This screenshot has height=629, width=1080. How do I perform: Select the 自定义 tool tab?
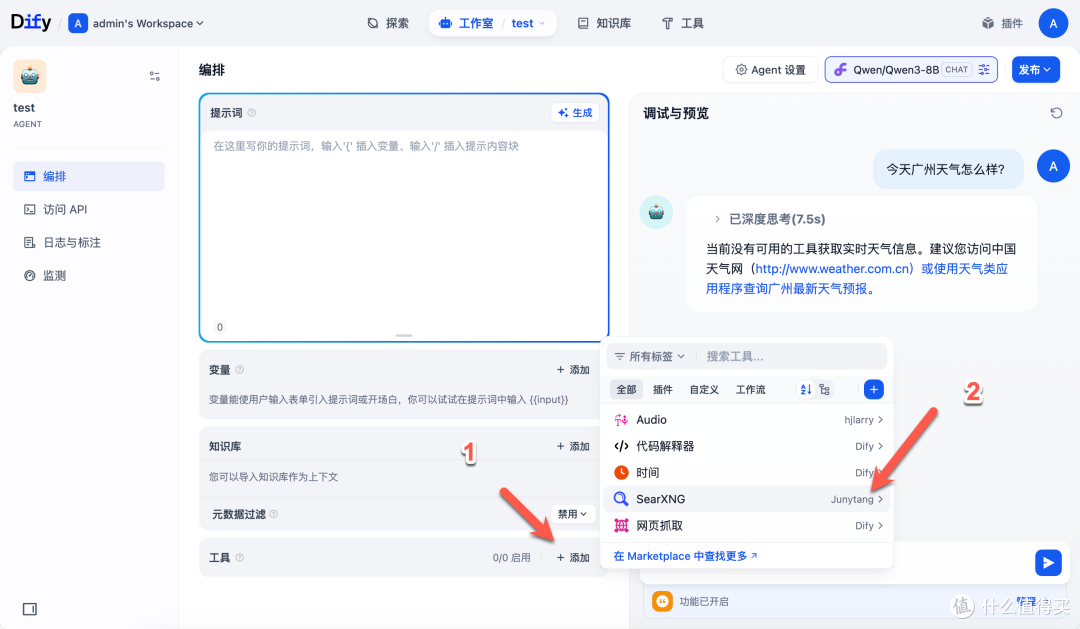(x=704, y=390)
